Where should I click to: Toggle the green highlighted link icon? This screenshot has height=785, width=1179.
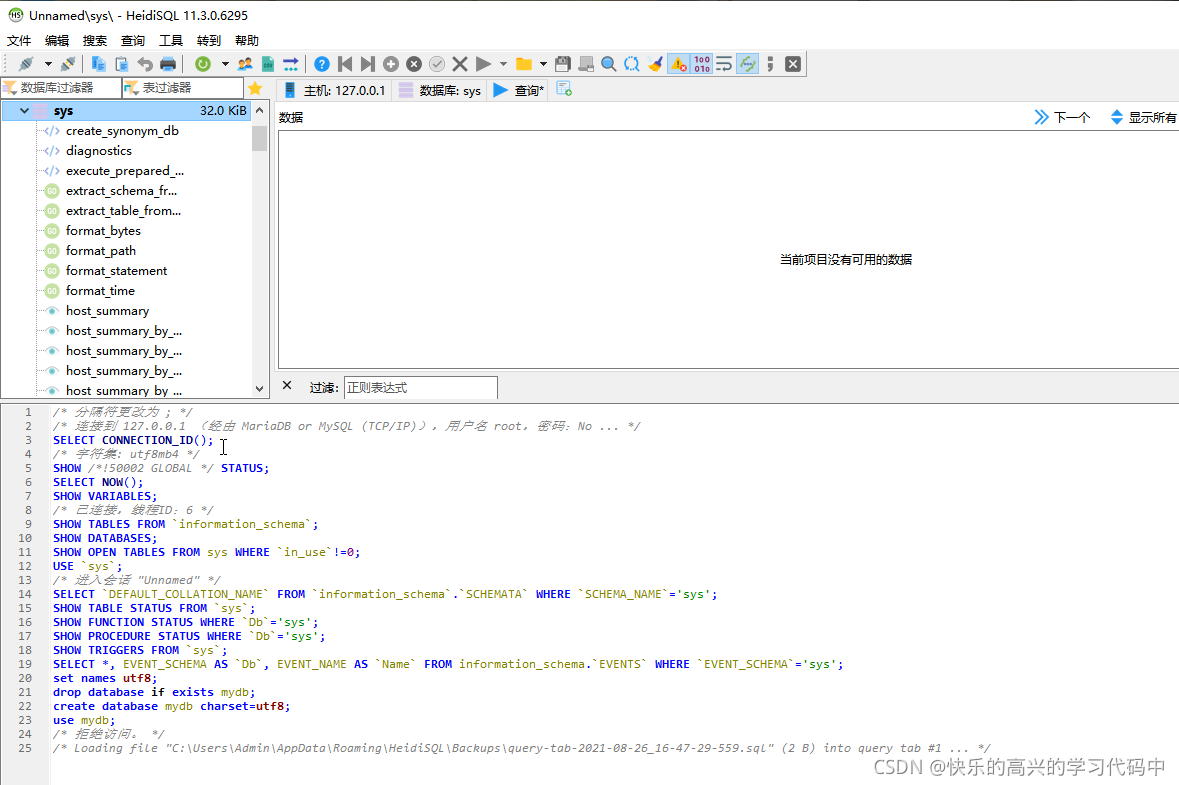click(747, 64)
